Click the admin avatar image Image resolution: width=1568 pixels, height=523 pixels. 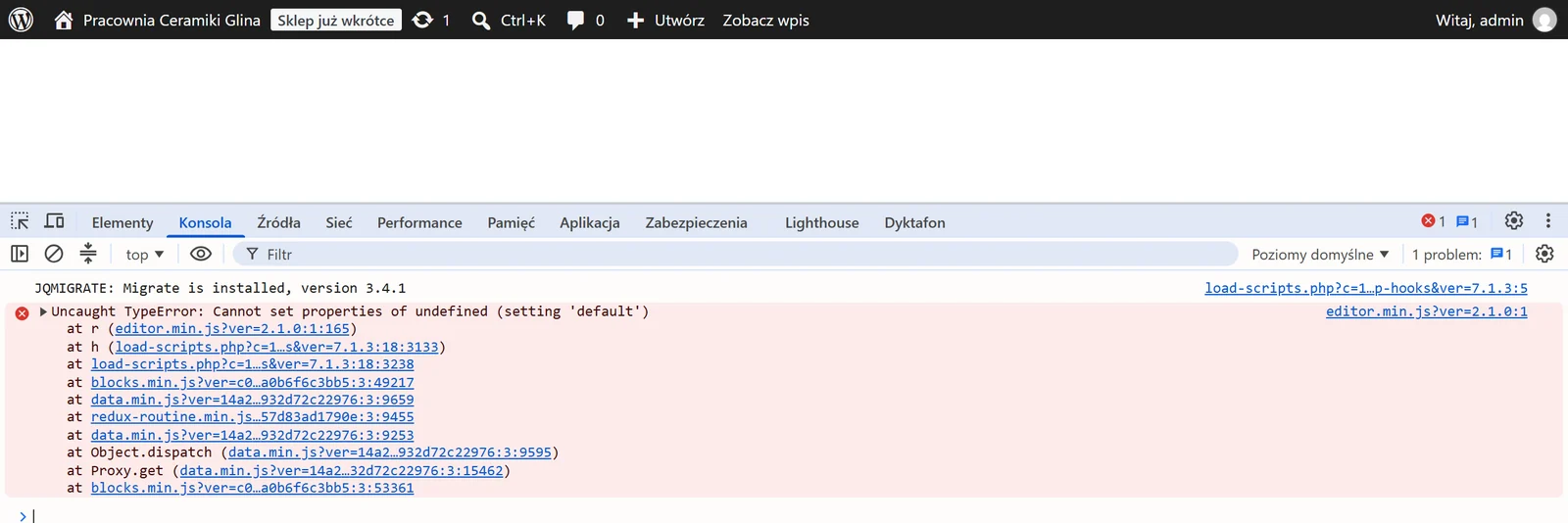1544,20
